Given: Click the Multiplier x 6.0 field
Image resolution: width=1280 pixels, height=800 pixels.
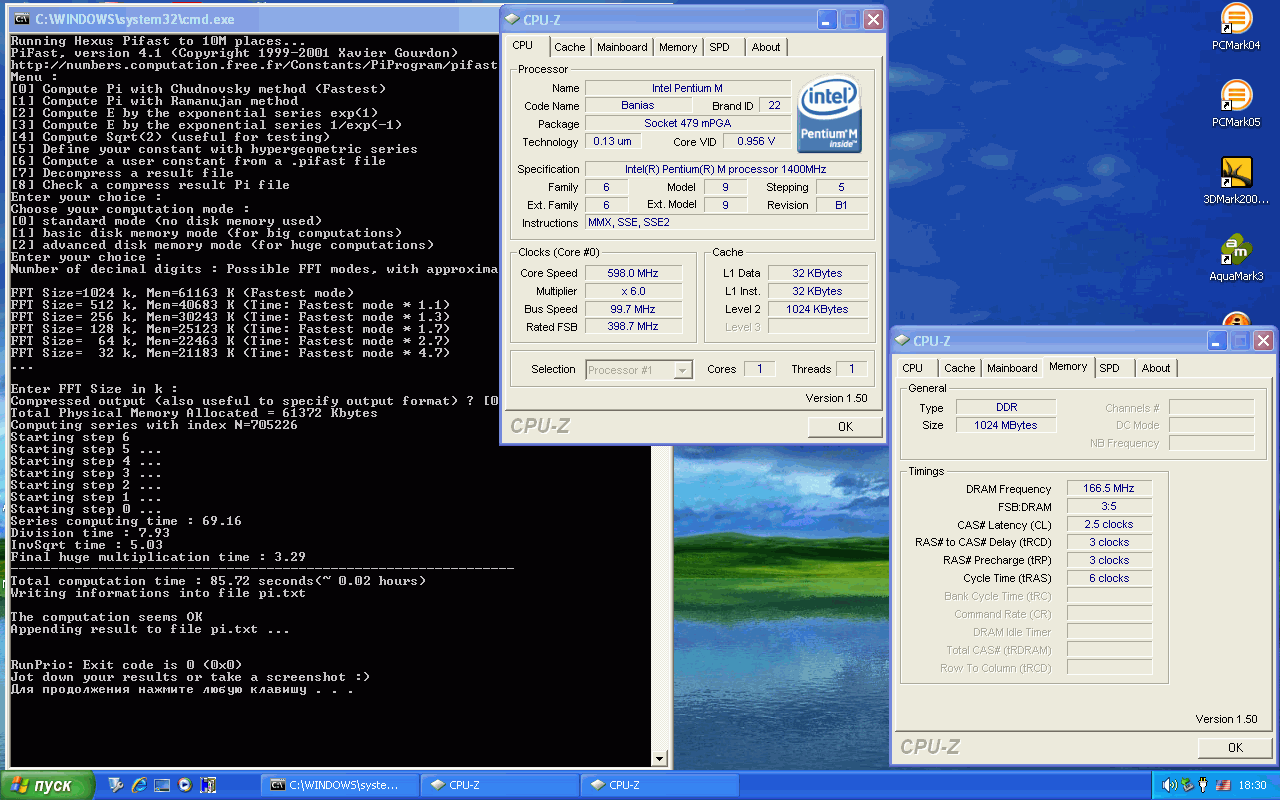Looking at the screenshot, I should pyautogui.click(x=634, y=291).
